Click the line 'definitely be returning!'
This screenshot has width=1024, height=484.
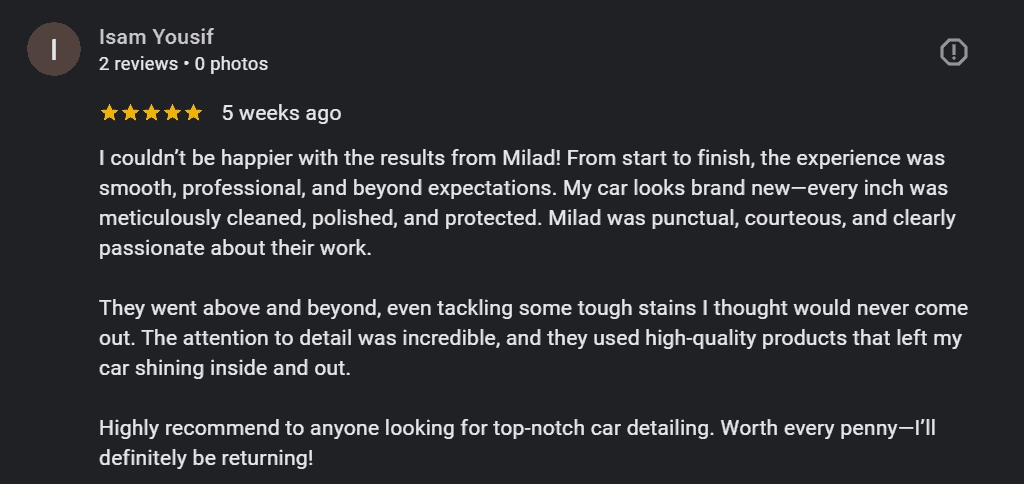click(206, 459)
